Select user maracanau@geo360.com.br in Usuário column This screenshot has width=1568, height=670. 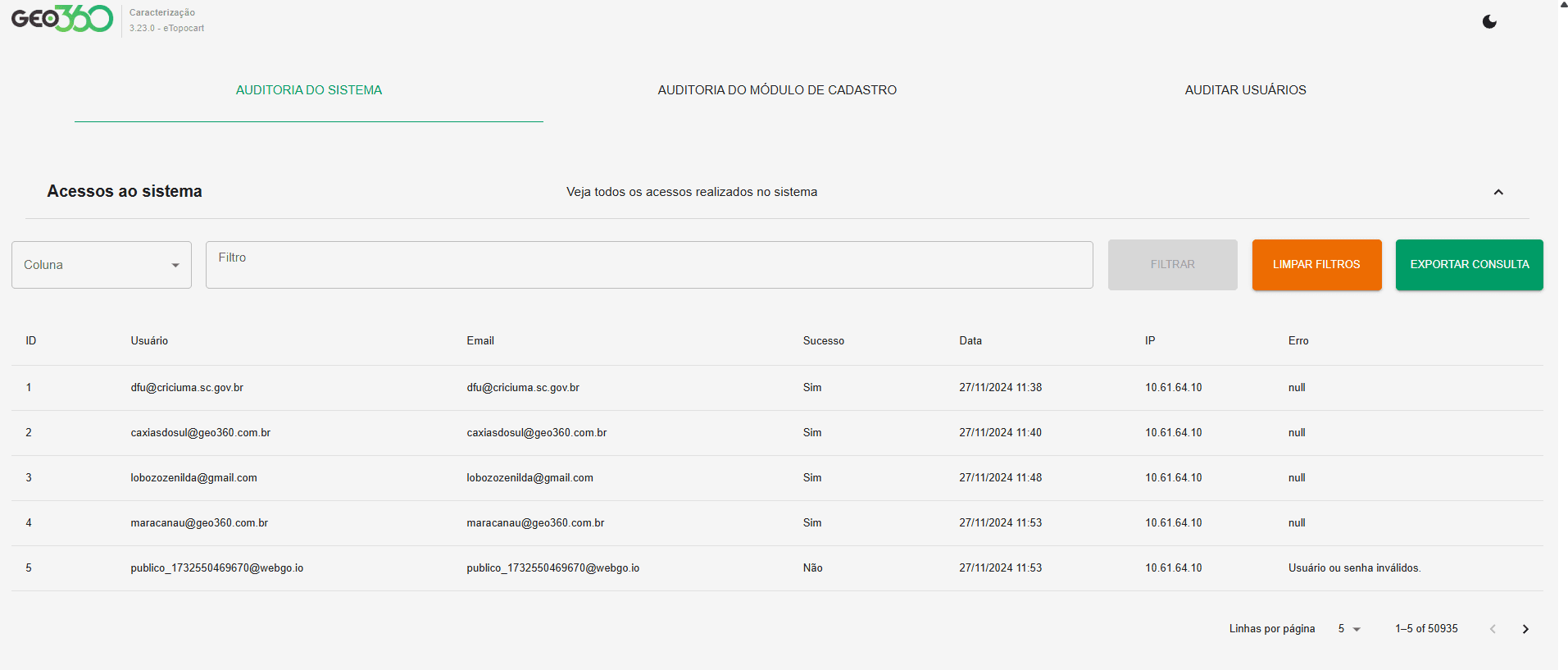coord(199,523)
